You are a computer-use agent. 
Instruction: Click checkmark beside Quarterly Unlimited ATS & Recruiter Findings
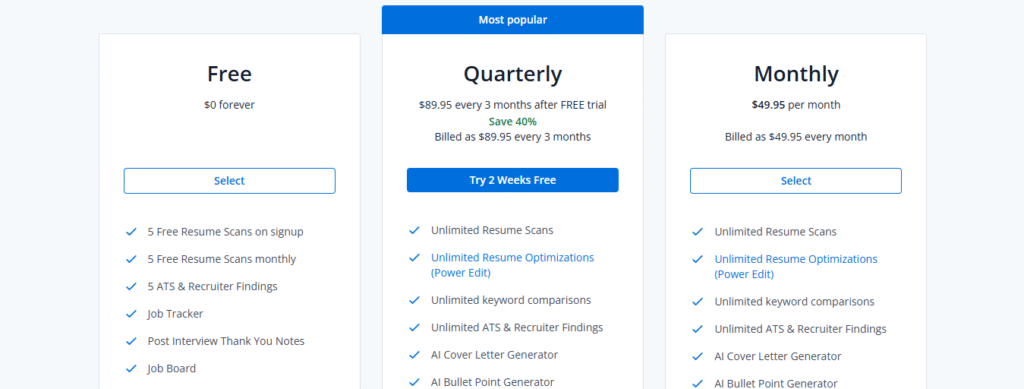(414, 328)
